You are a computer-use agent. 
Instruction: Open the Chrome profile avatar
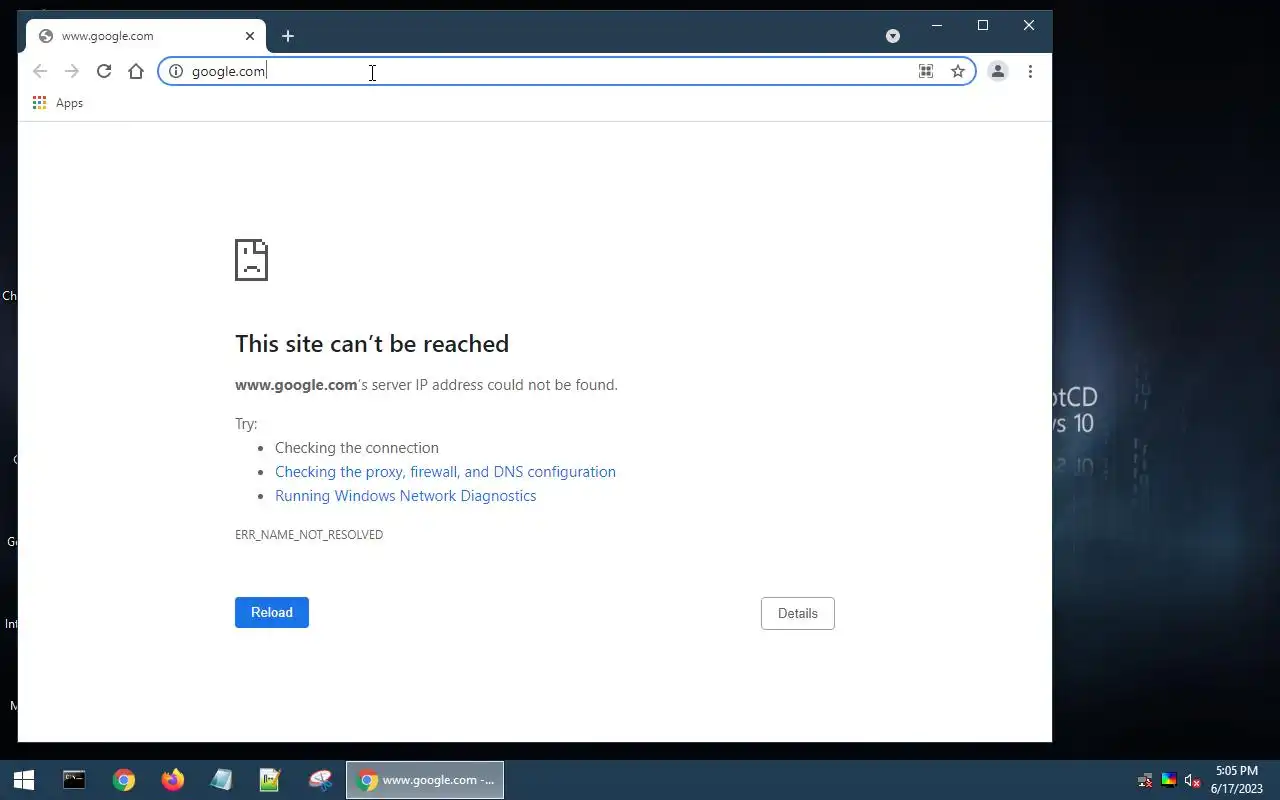coord(997,71)
